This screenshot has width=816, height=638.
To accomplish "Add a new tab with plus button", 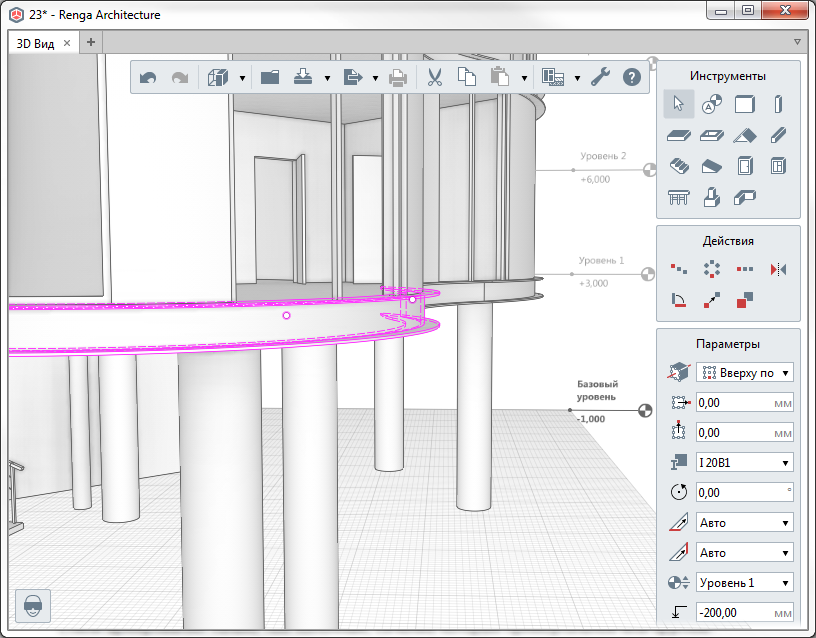I will point(91,43).
